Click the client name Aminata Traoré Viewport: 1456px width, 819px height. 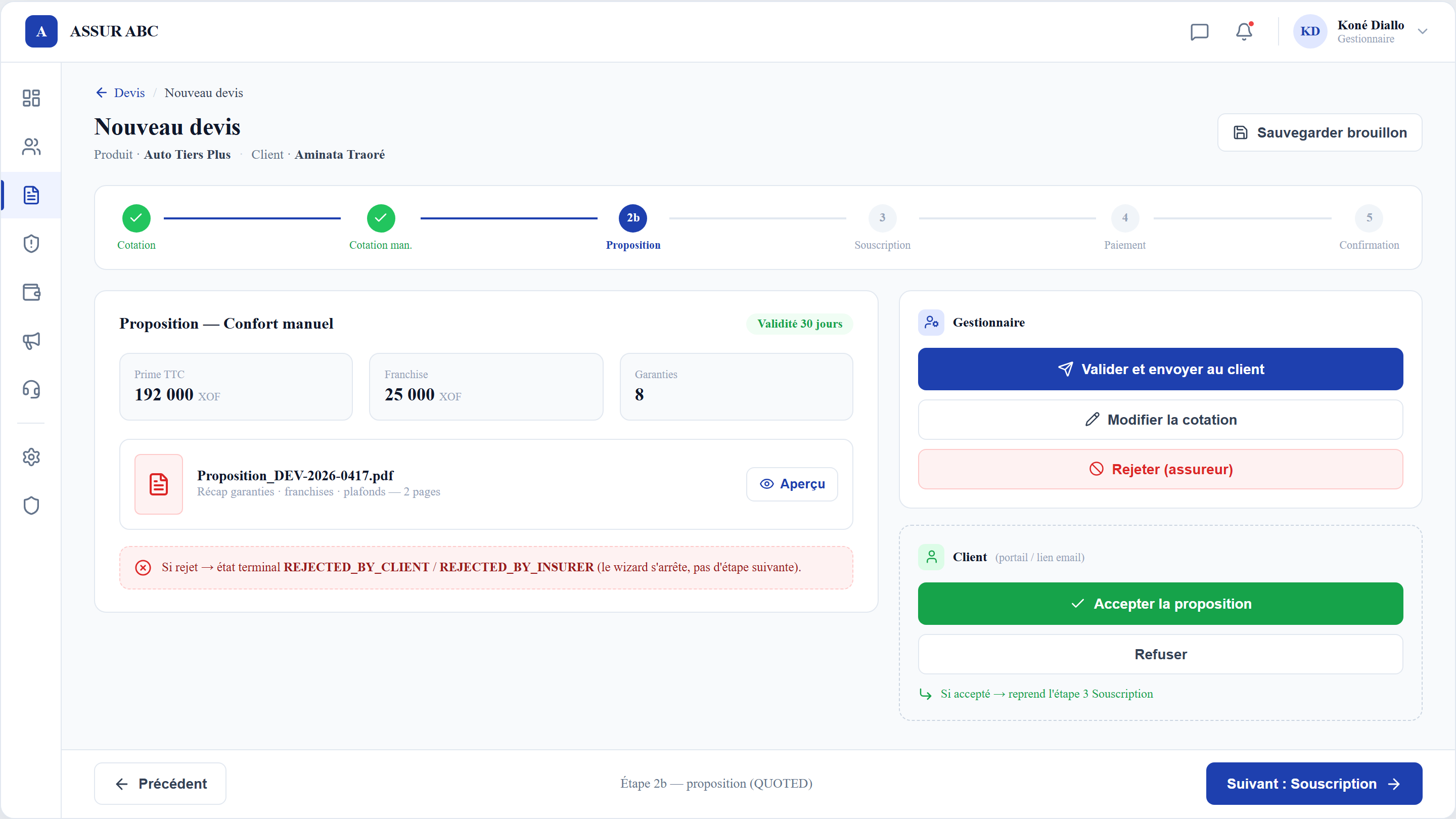coord(340,155)
